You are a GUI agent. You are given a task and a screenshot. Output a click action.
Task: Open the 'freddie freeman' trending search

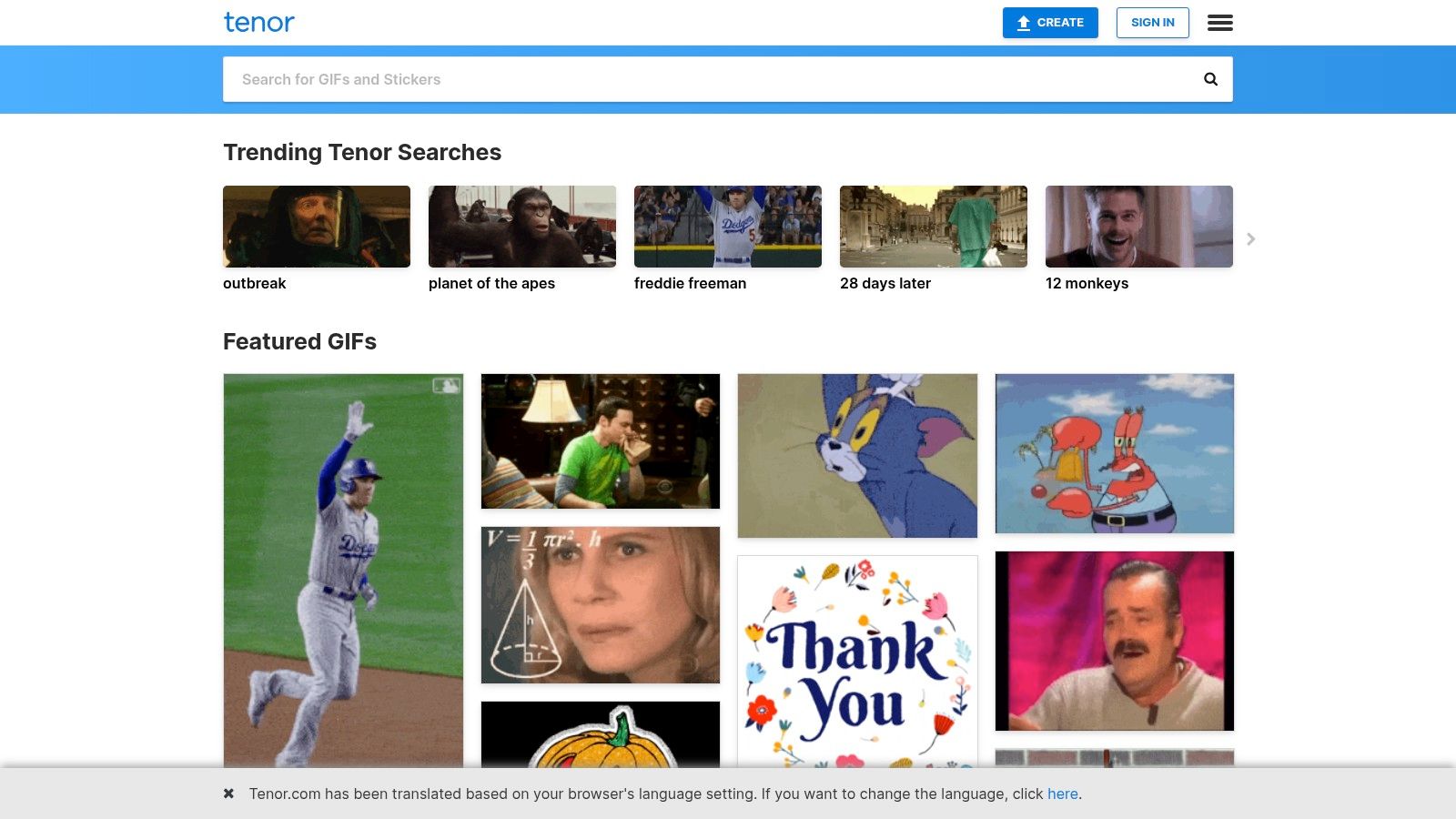click(727, 226)
